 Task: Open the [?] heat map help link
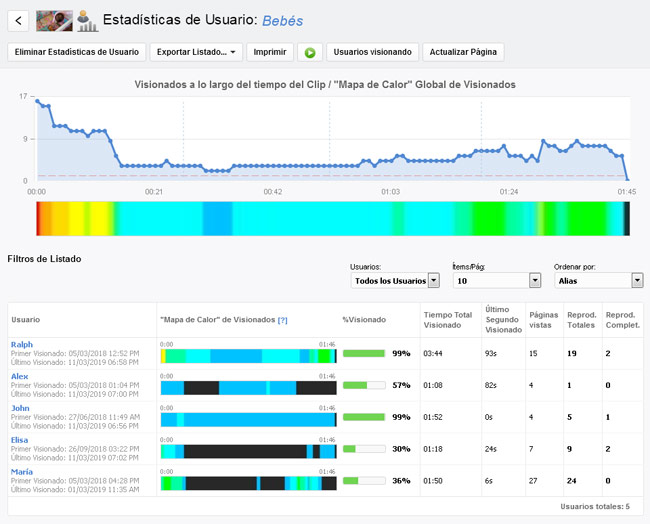(x=282, y=320)
